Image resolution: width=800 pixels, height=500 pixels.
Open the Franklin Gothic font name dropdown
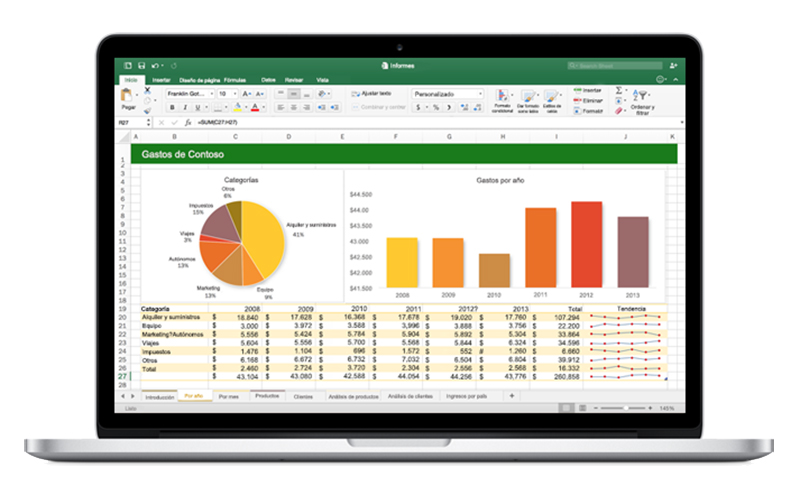(189, 93)
